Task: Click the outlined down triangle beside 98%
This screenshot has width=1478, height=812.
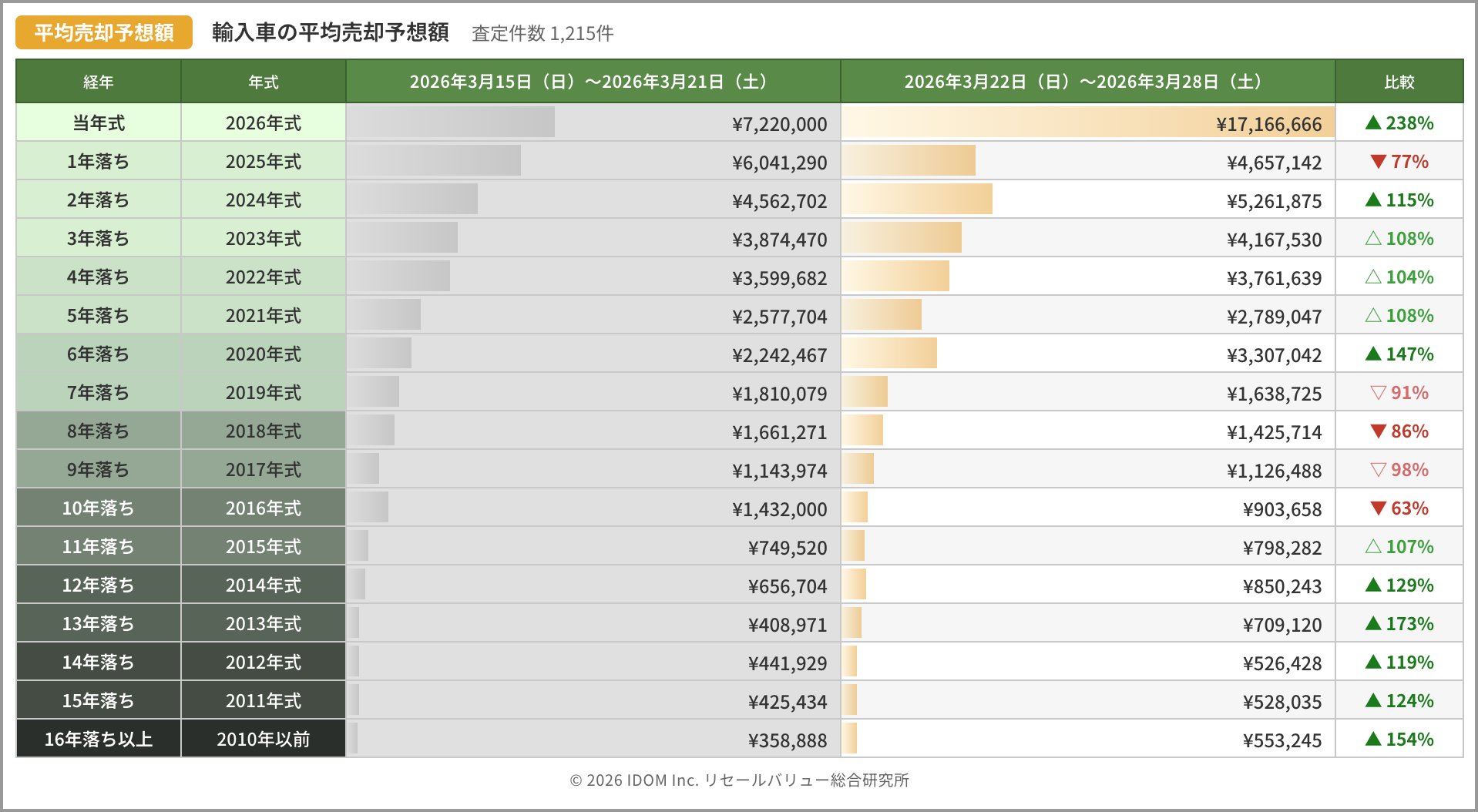Action: (1378, 470)
